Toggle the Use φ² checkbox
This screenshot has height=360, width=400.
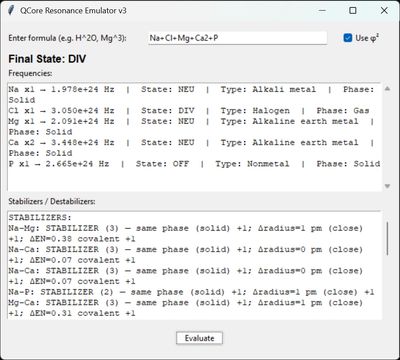click(x=348, y=38)
